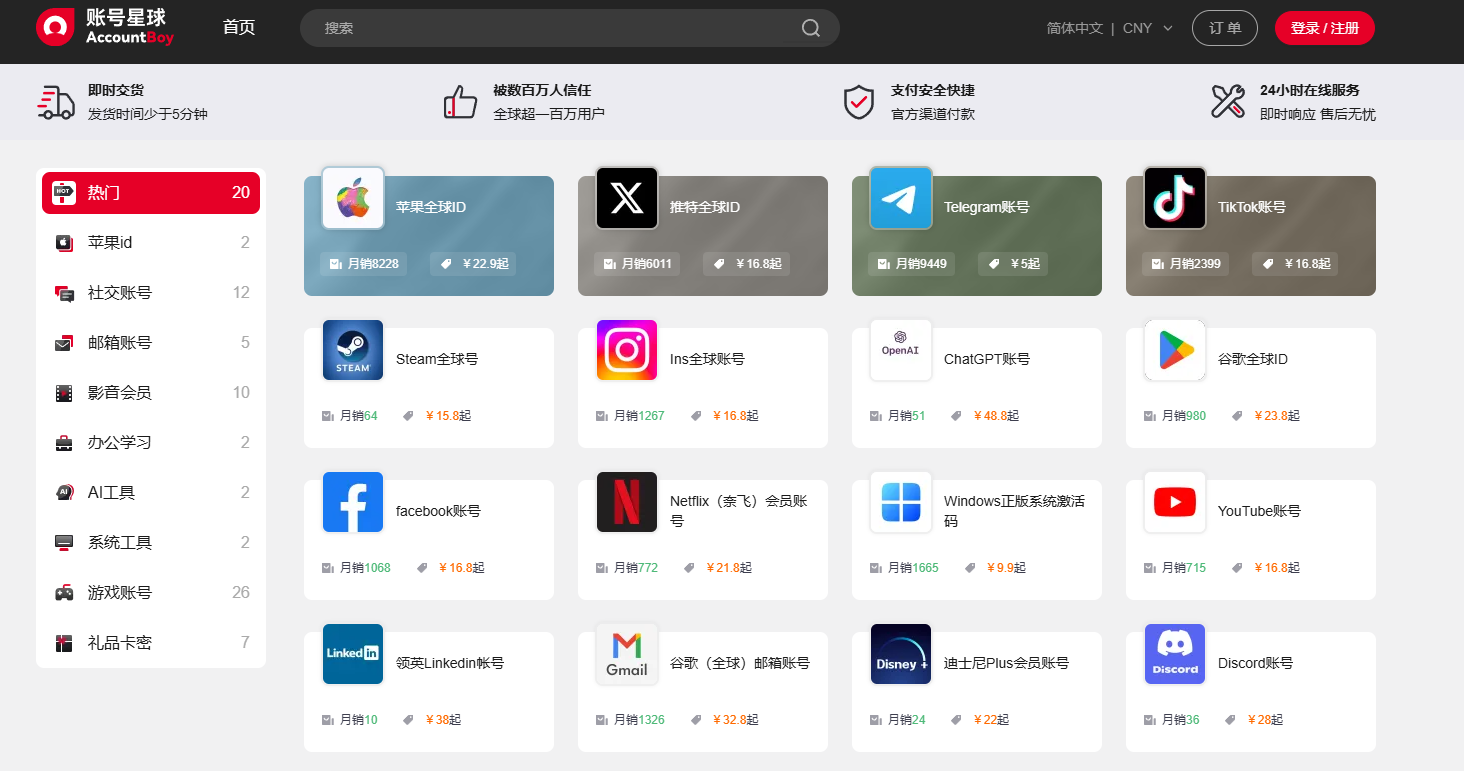Open the 订单 button
This screenshot has width=1464, height=771.
tap(1225, 28)
